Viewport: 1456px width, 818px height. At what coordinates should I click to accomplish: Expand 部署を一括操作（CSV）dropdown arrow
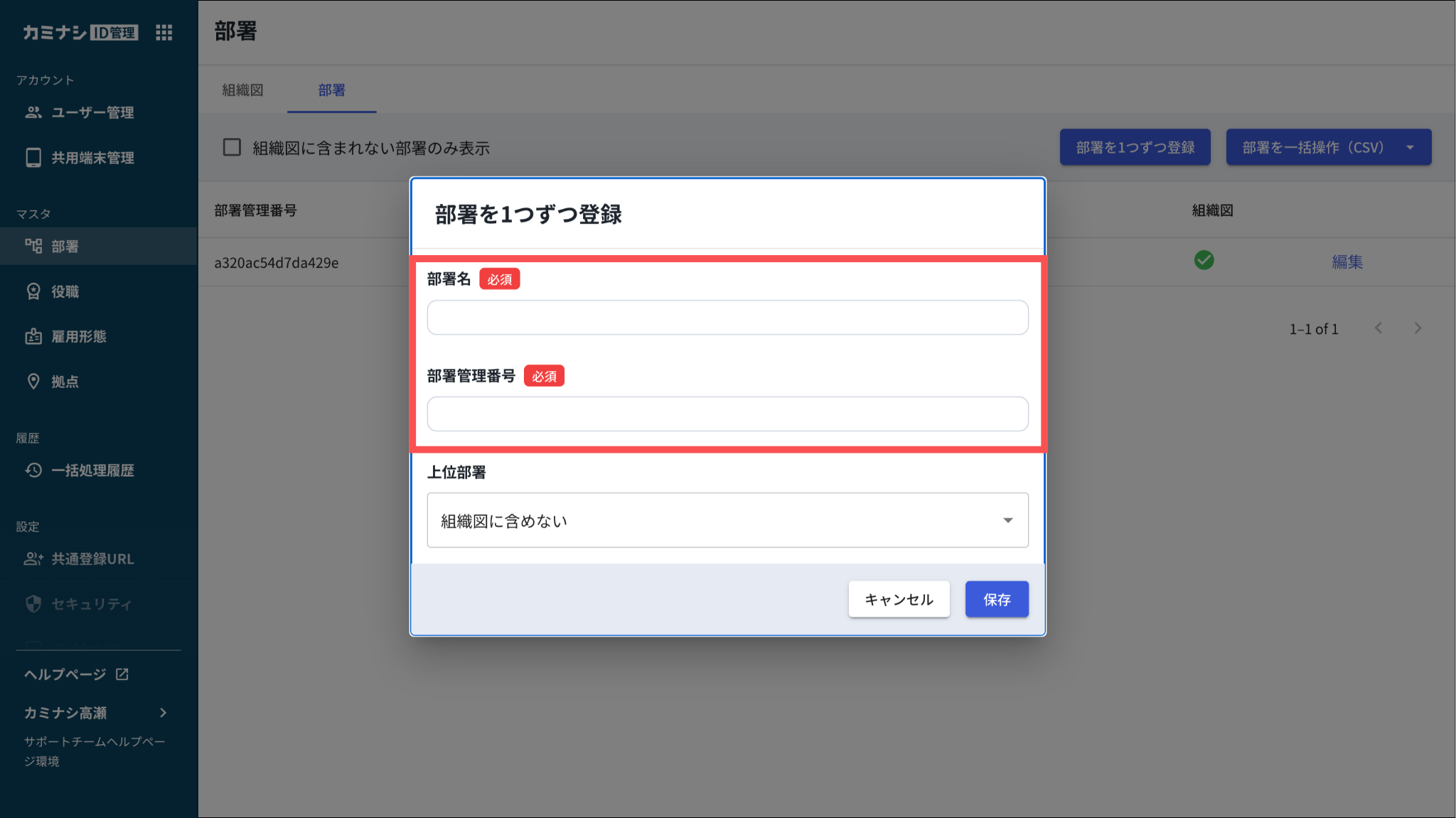click(x=1410, y=147)
